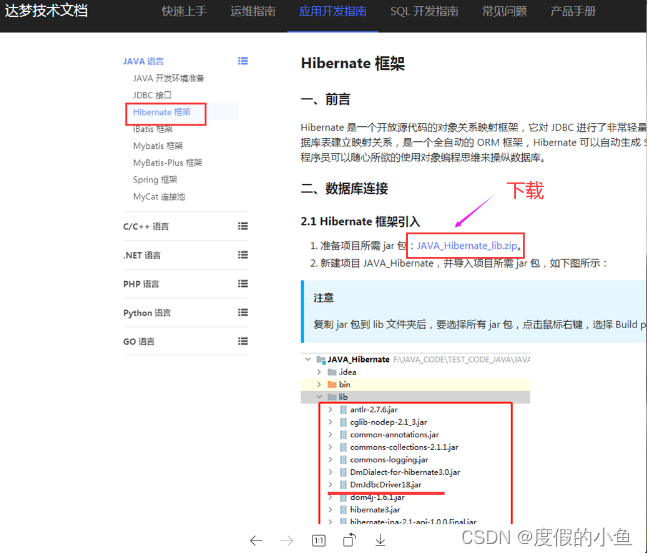Screen dimensions: 648x556
Task: Click the Hibernate 框架 page heading
Action: coord(353,63)
